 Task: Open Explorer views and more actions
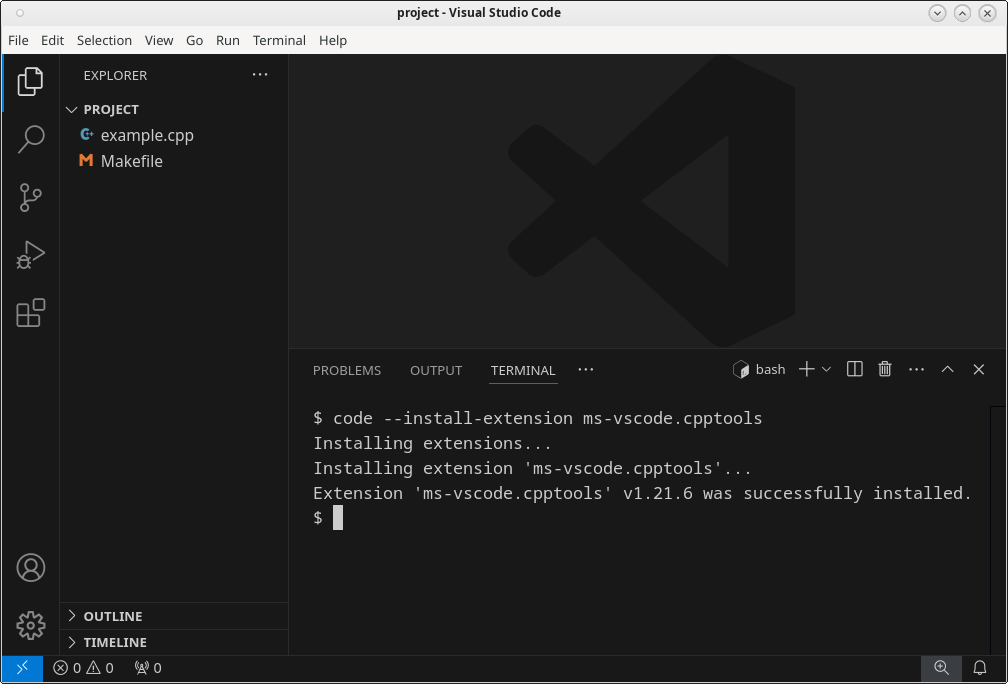pos(260,75)
